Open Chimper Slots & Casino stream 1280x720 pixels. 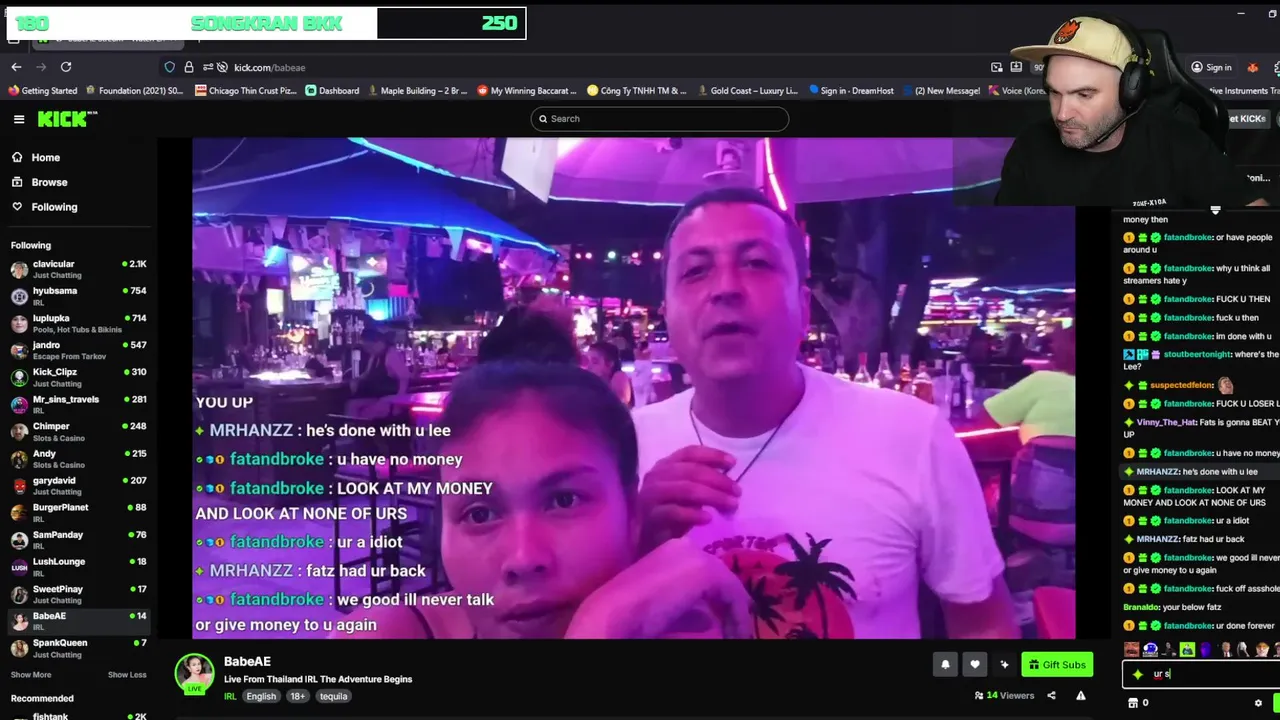78,431
